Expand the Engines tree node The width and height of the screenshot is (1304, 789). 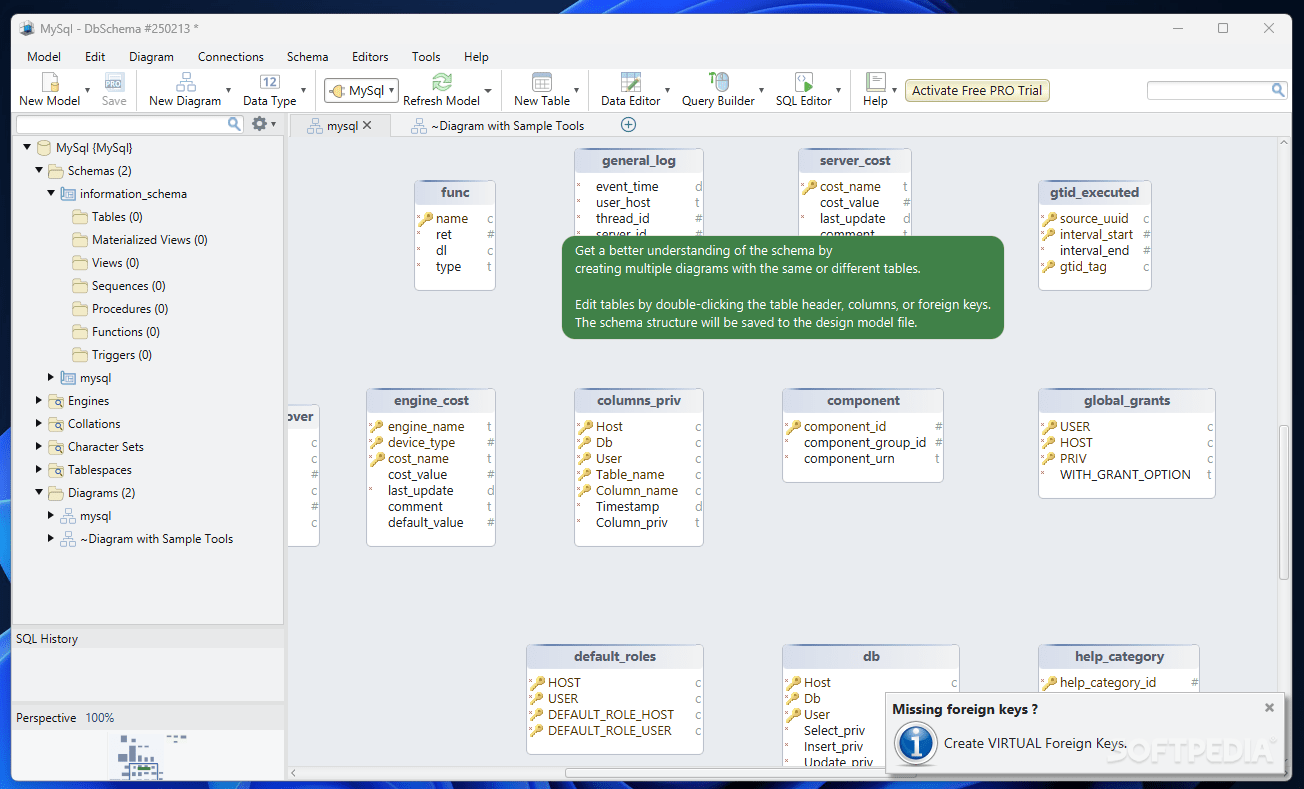pos(39,401)
